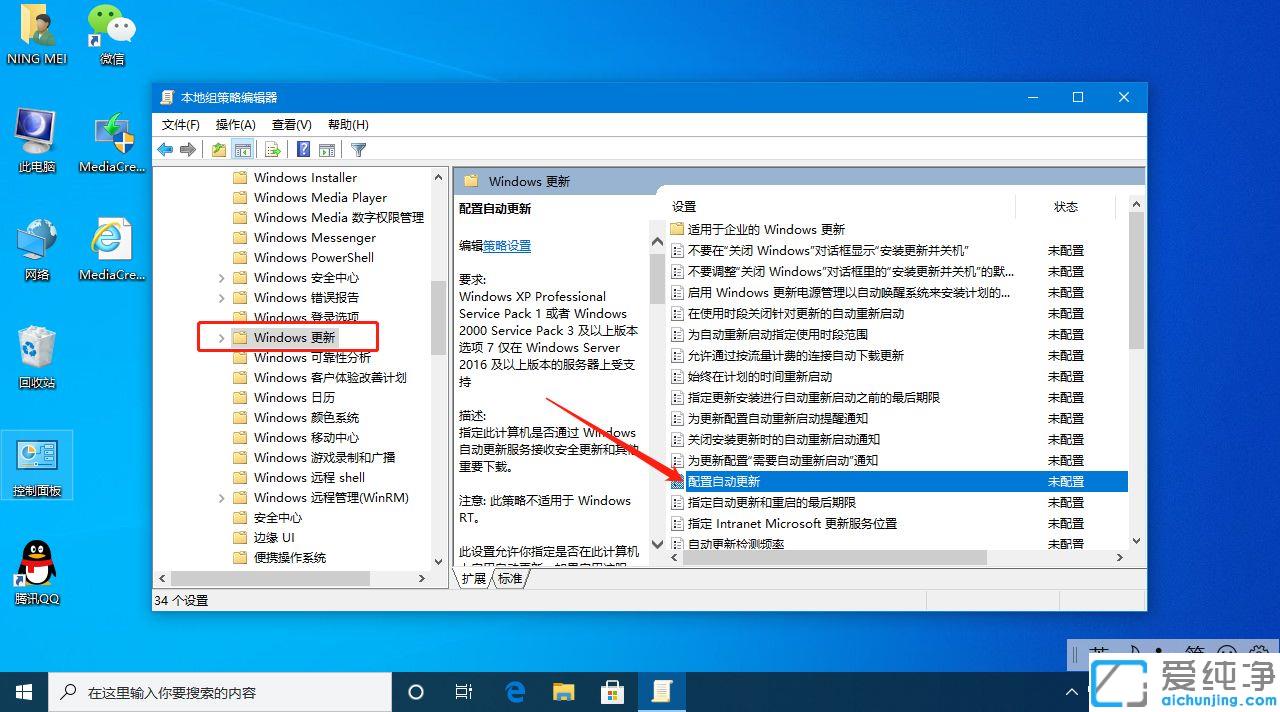Toggle the action pane toolbar icon
1280x712 pixels.
tap(327, 149)
